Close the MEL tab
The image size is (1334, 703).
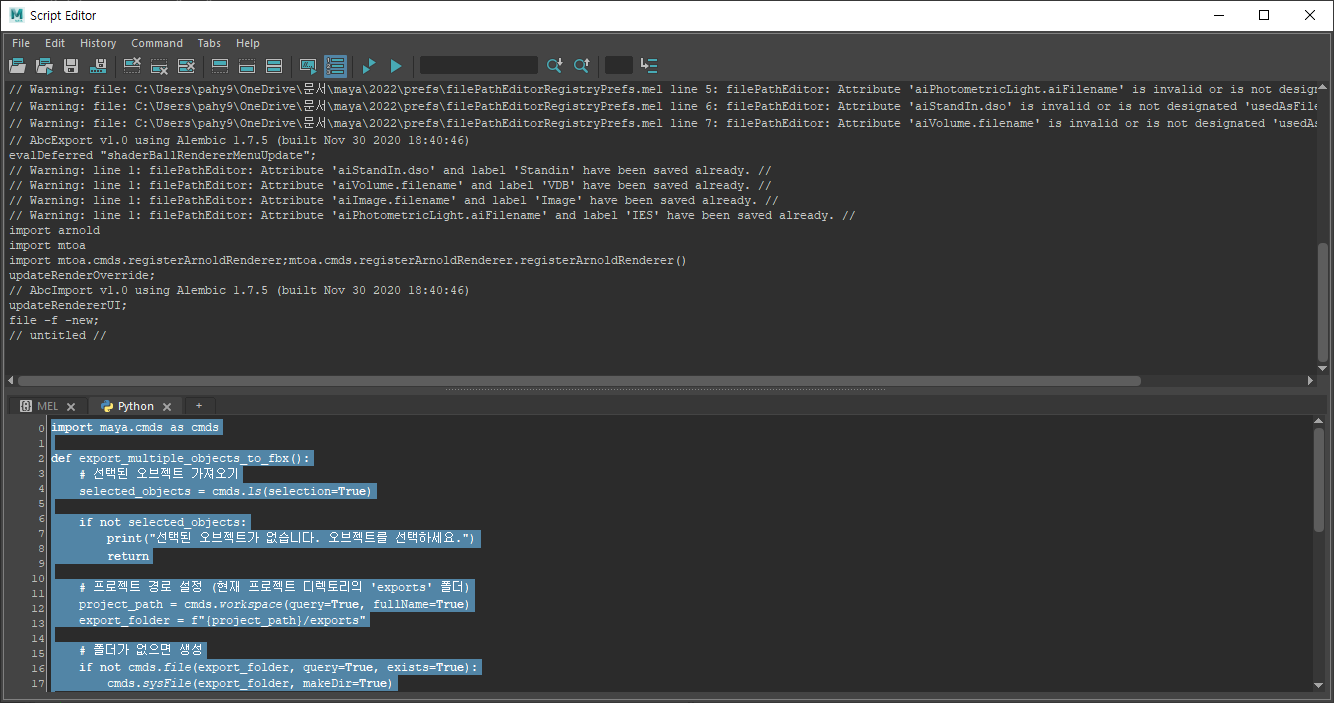[71, 407]
